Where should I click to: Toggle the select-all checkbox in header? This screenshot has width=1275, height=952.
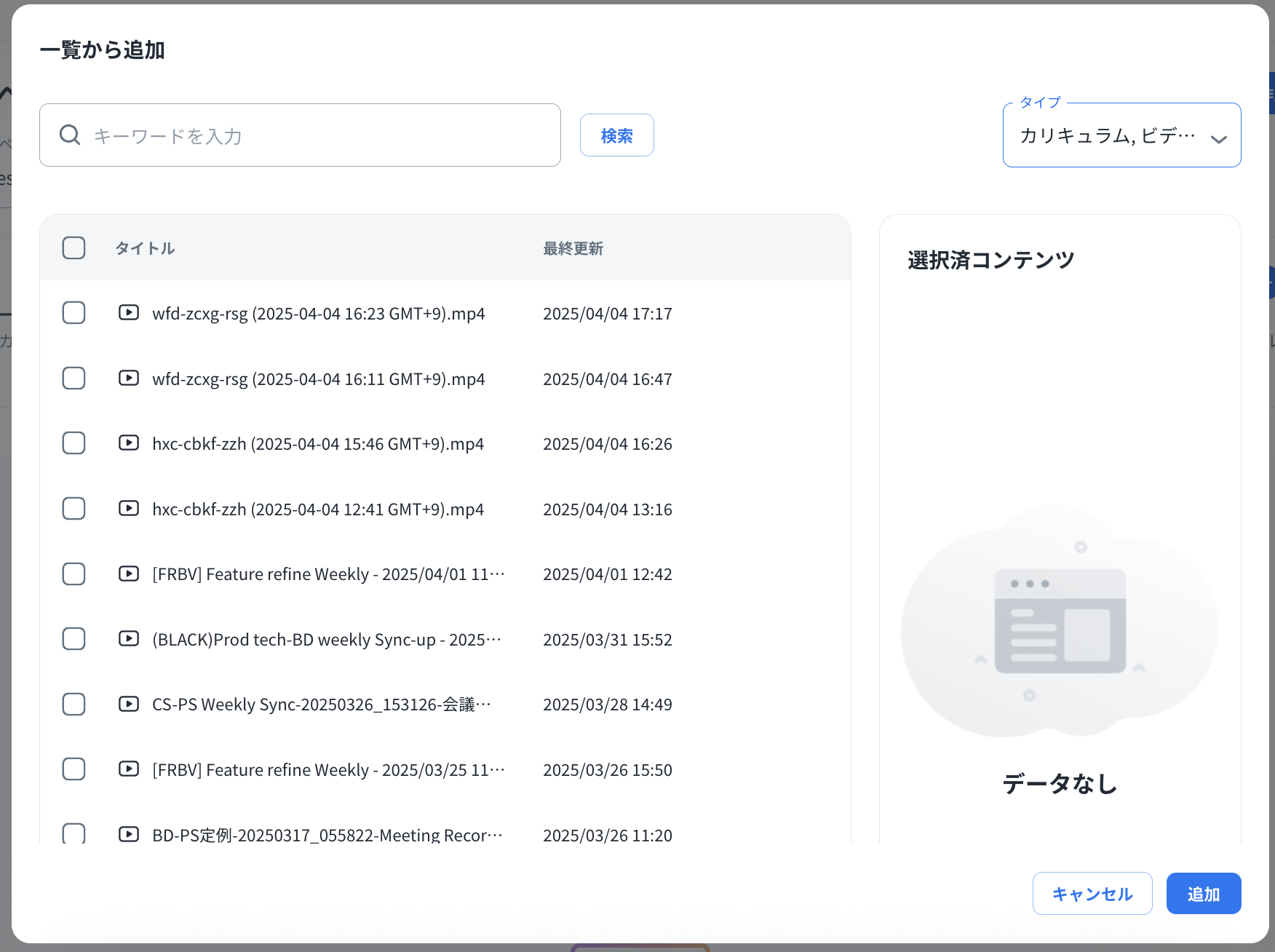pos(74,248)
